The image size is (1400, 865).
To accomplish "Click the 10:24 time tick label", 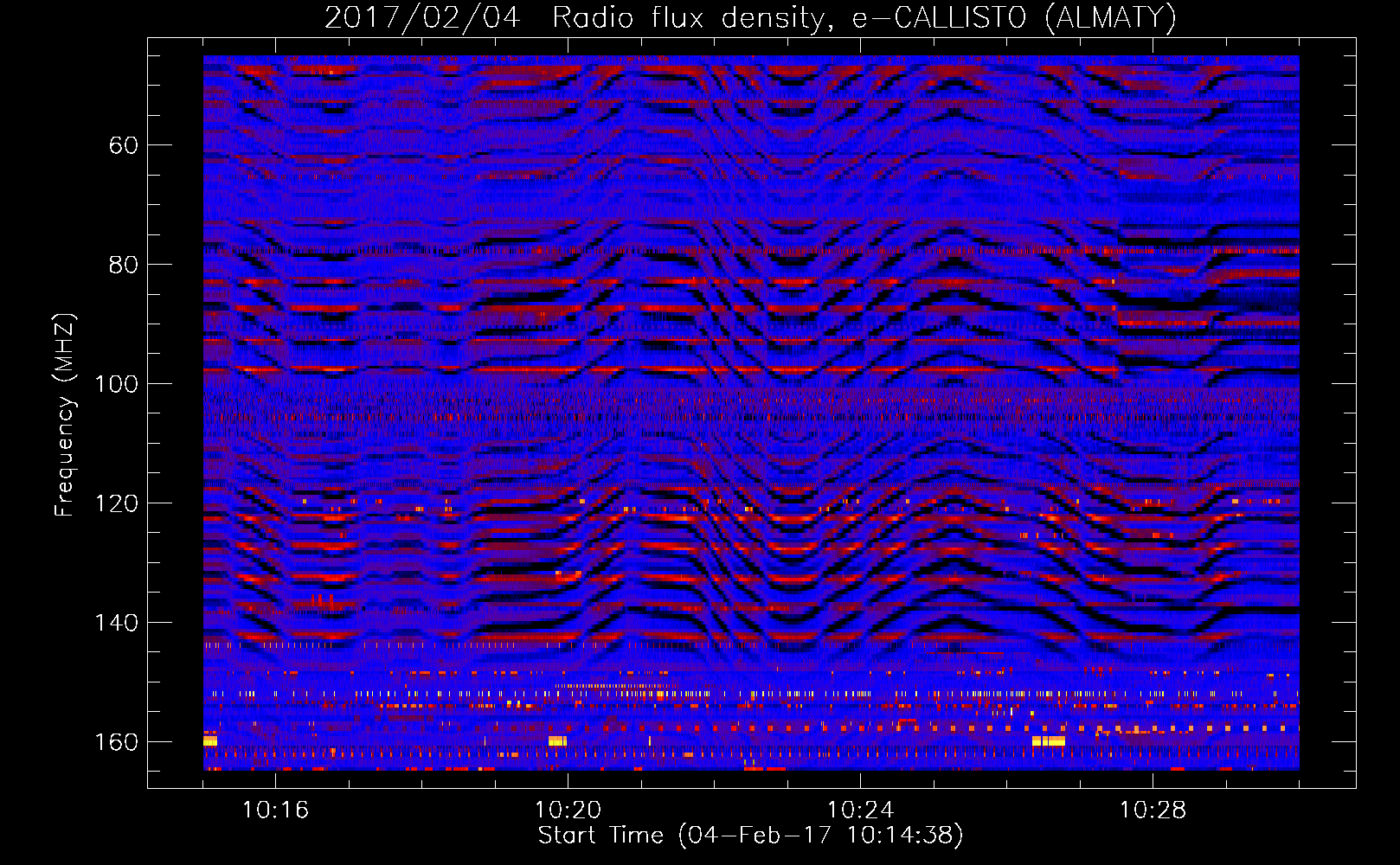I will [x=860, y=811].
